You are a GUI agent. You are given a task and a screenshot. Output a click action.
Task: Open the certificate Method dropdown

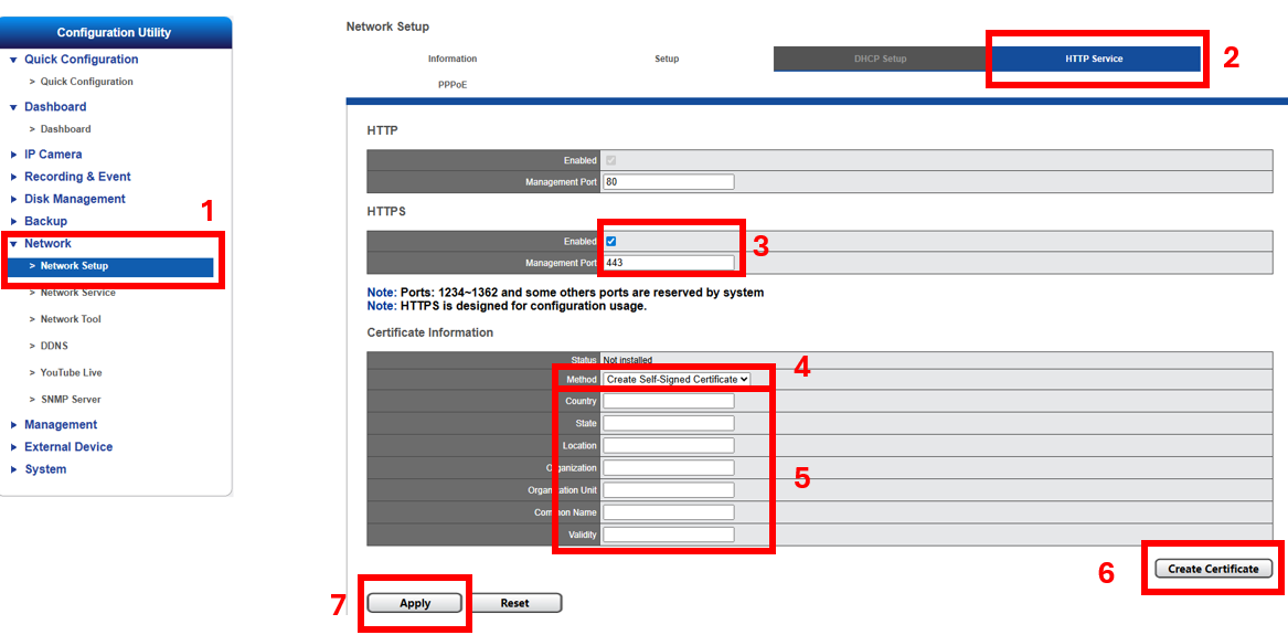coord(676,379)
